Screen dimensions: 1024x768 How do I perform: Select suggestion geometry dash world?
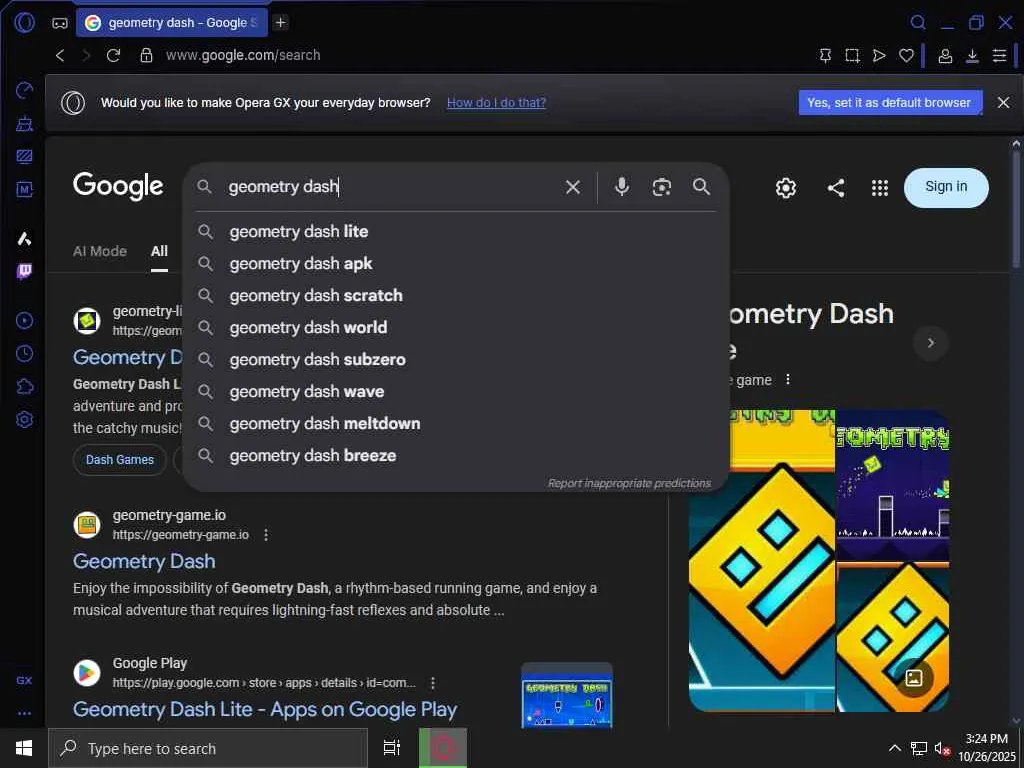tap(456, 328)
